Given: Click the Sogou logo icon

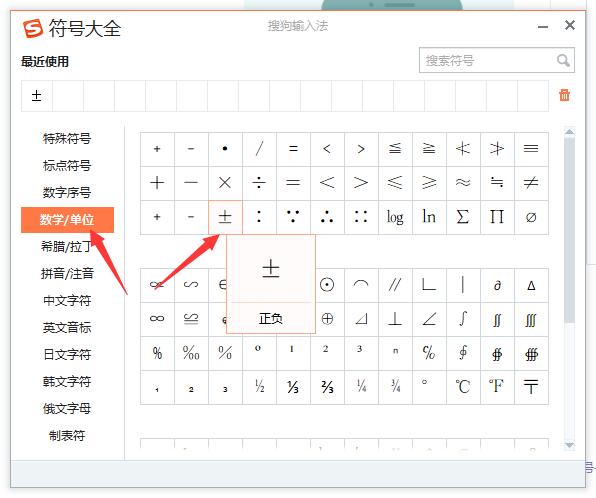Looking at the screenshot, I should tap(33, 29).
